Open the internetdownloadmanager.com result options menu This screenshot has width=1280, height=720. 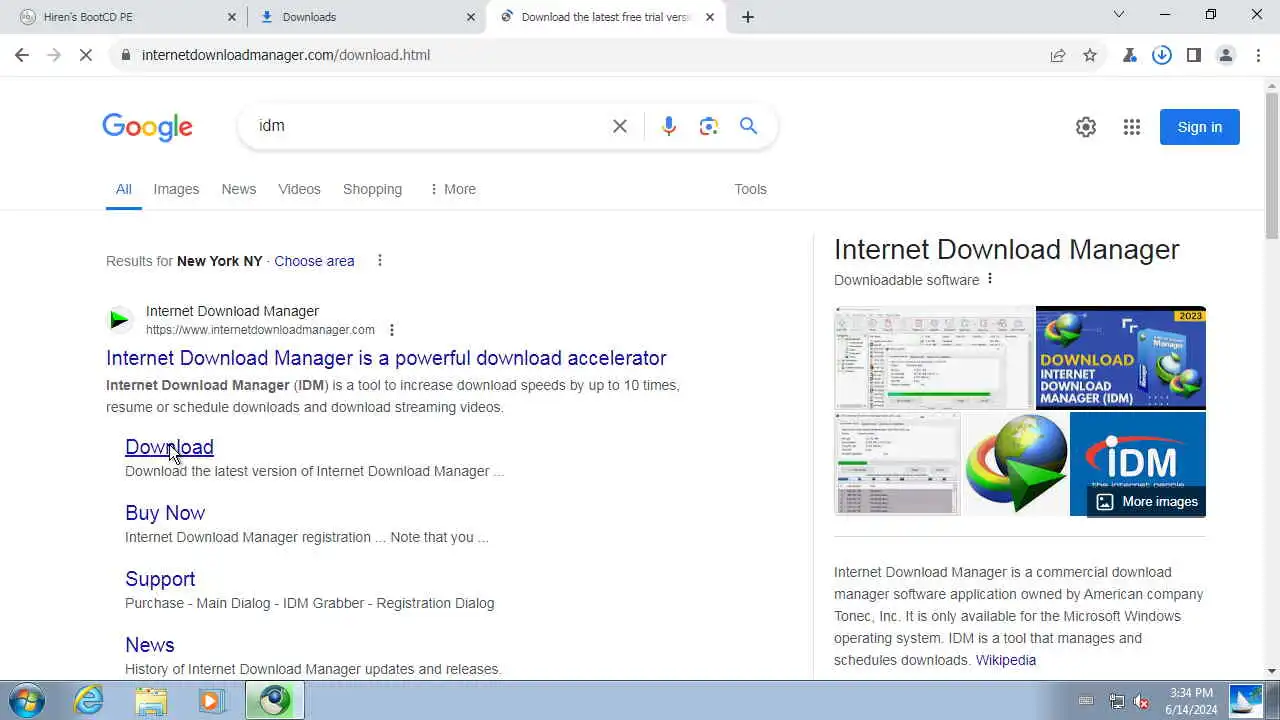[x=392, y=330]
